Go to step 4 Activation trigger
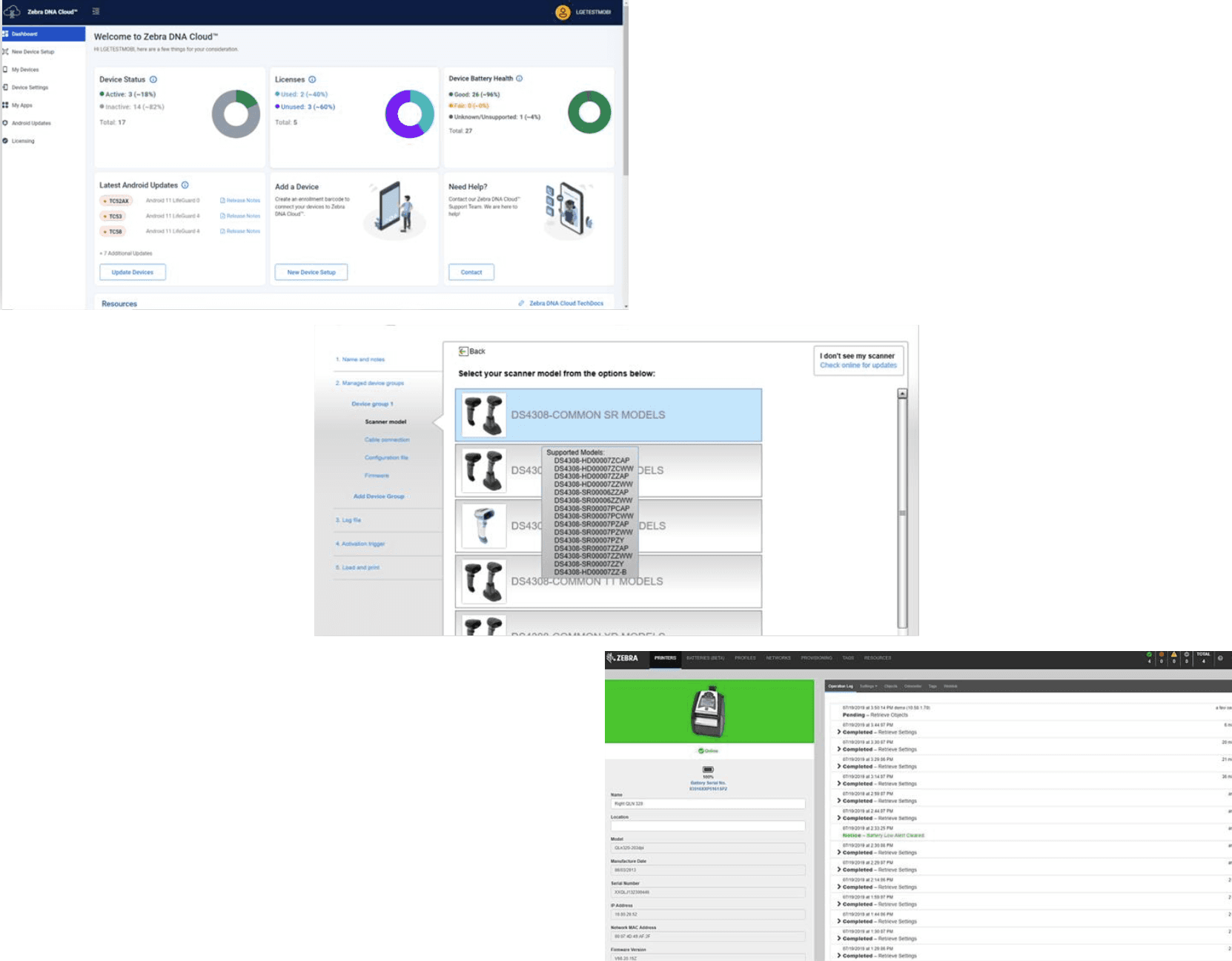The width and height of the screenshot is (1232, 961). 360,544
